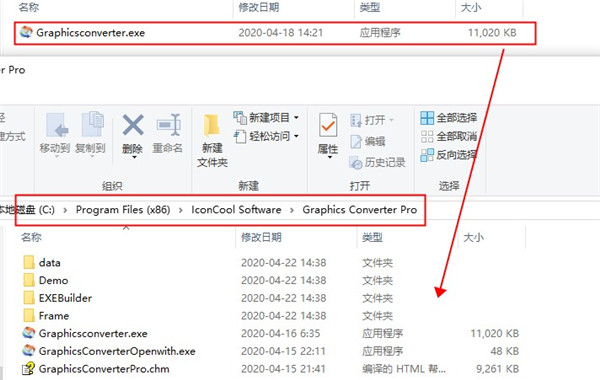This screenshot has height=380, width=600.
Task: Open dropdown arrow next to 打开
Action: [391, 120]
